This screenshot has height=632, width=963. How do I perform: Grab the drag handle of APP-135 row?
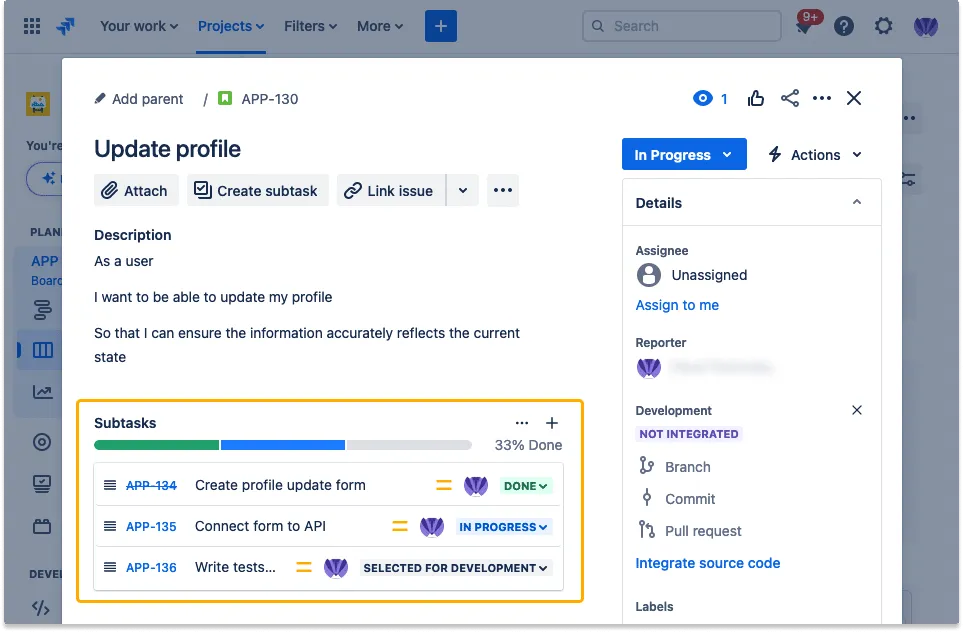pyautogui.click(x=110, y=526)
